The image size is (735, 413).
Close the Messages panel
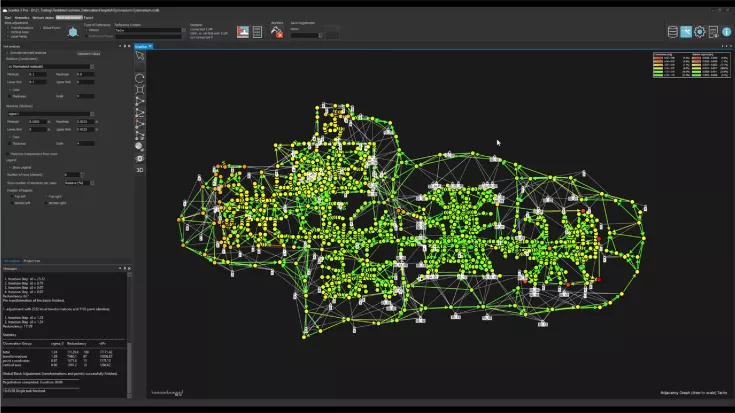129,269
